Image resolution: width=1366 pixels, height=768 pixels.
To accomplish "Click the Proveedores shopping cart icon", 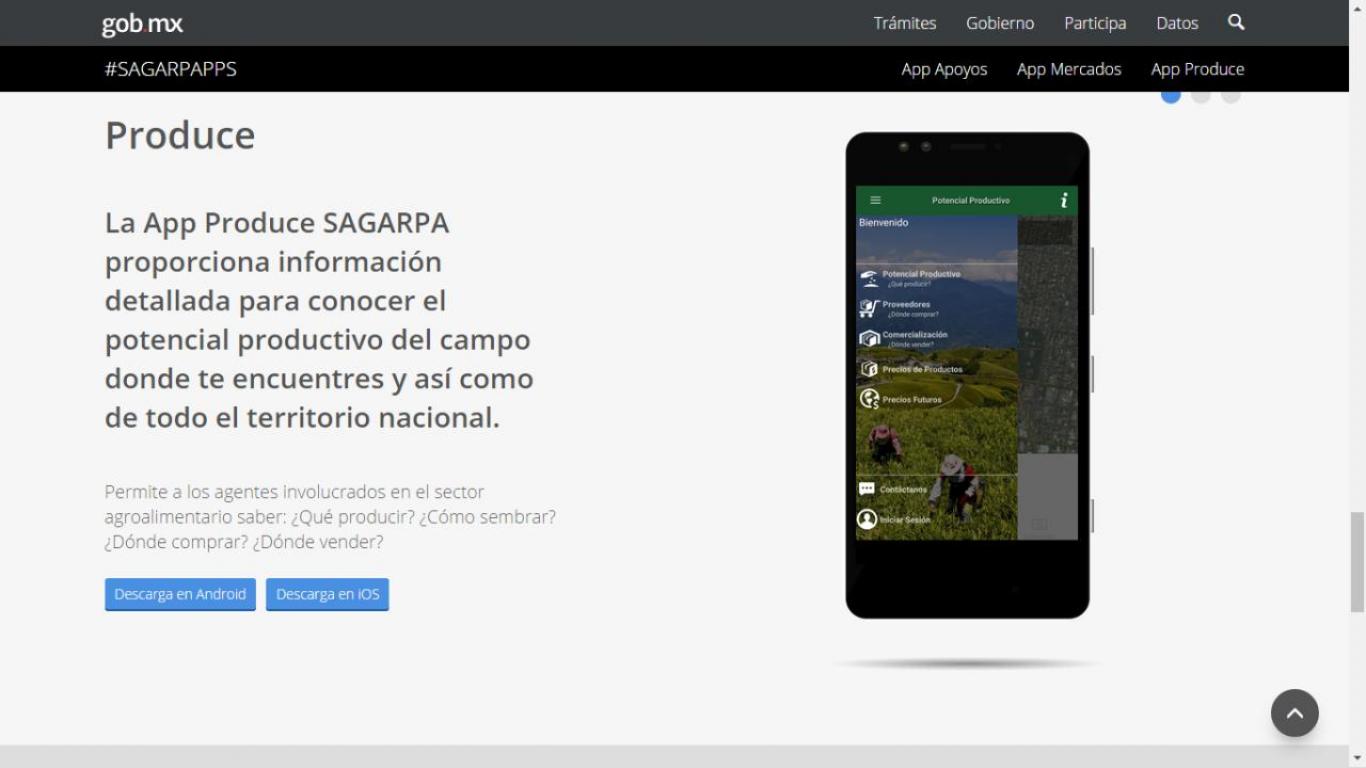I will 868,306.
